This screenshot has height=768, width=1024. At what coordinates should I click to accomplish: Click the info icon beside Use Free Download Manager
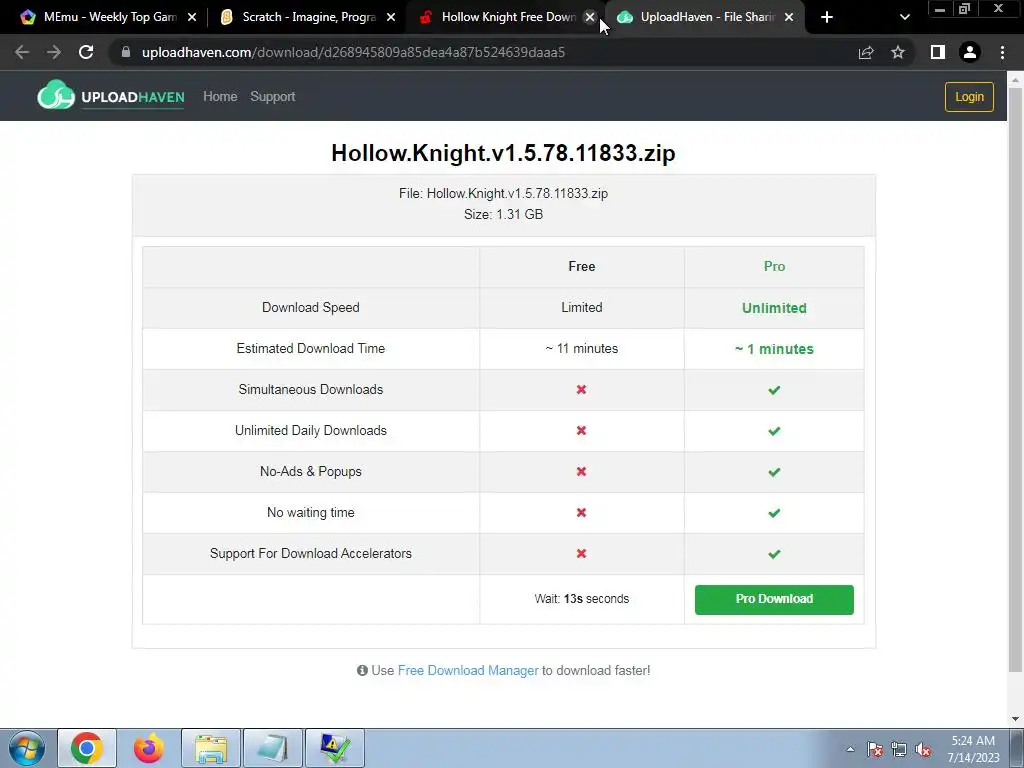pos(362,670)
